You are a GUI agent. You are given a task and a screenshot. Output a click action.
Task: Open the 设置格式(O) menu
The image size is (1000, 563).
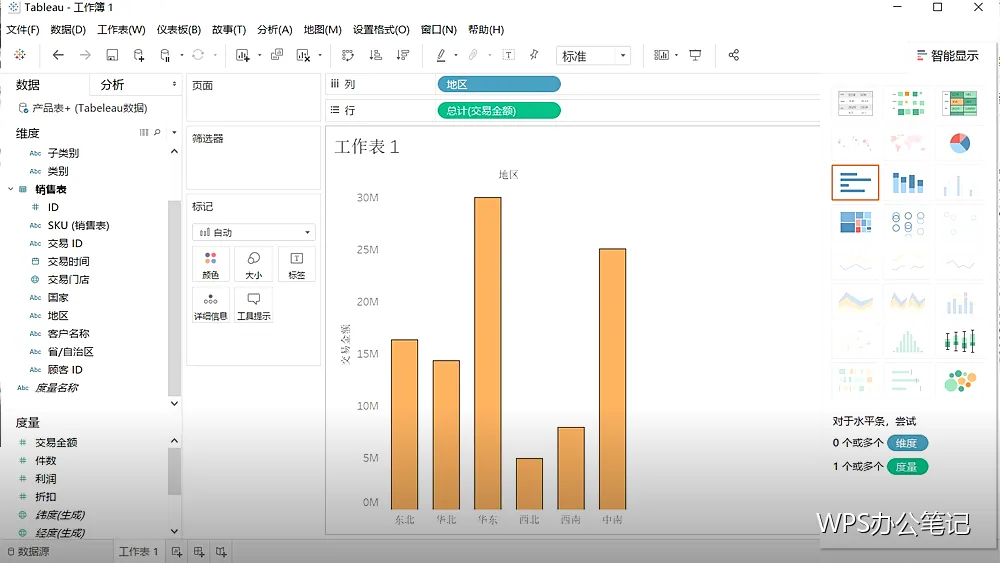pyautogui.click(x=381, y=29)
